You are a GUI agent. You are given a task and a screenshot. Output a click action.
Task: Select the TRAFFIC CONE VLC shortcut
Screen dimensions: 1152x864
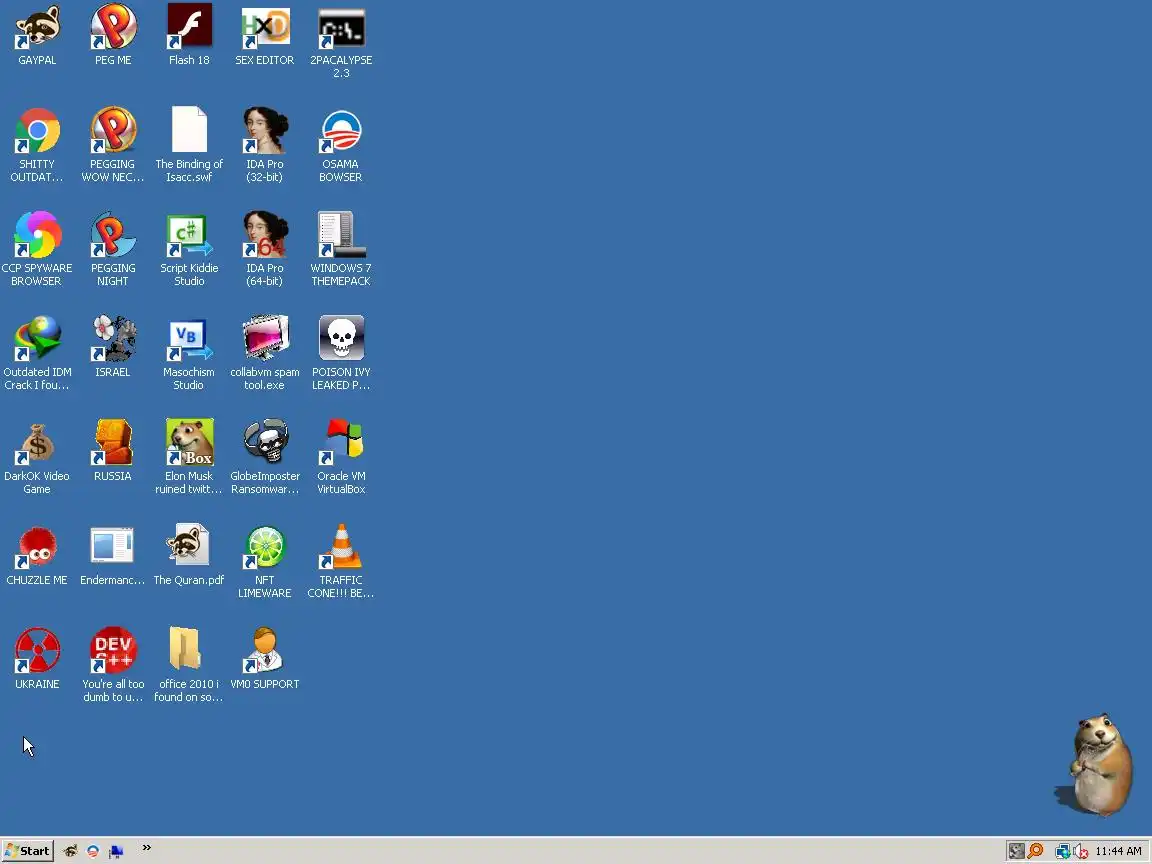[x=341, y=547]
